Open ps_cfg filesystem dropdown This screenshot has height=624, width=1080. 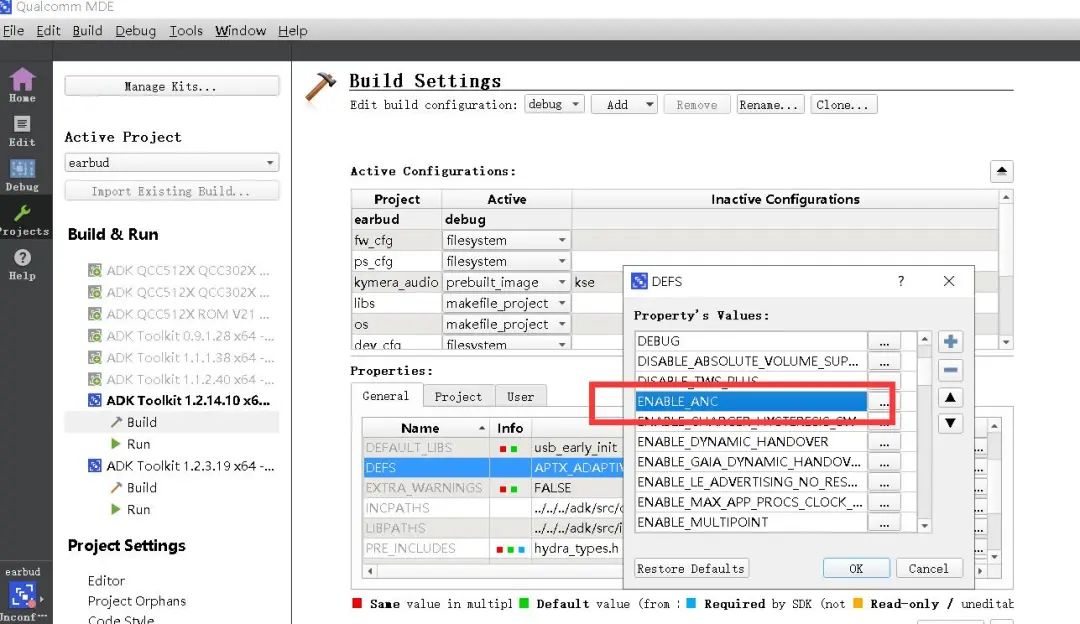click(x=506, y=262)
